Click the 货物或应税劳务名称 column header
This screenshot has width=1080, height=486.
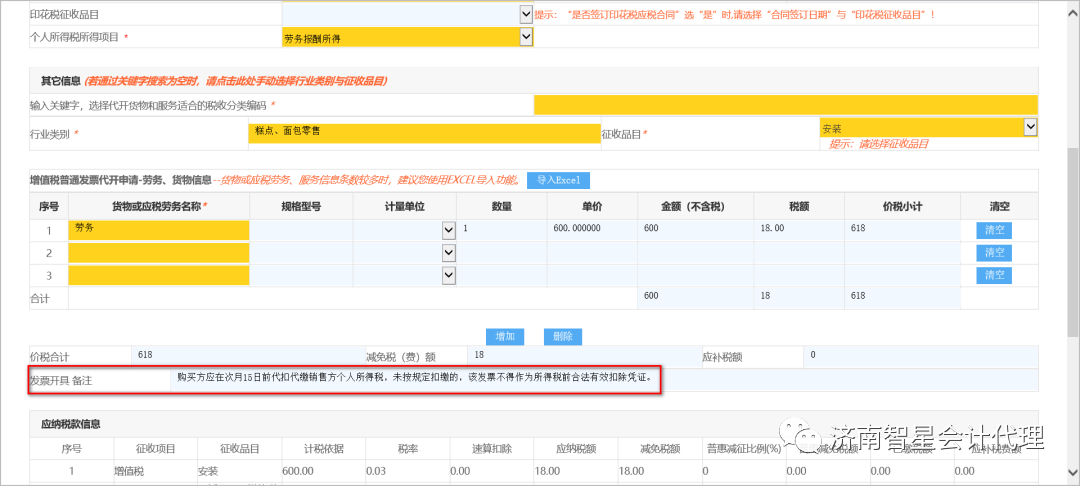pyautogui.click(x=159, y=207)
